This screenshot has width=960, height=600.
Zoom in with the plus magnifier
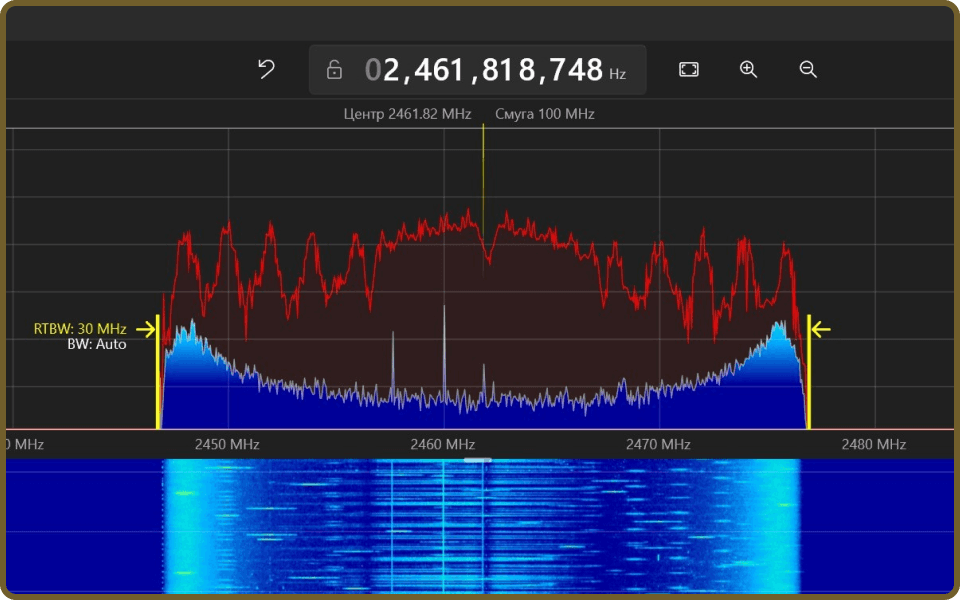coord(748,69)
